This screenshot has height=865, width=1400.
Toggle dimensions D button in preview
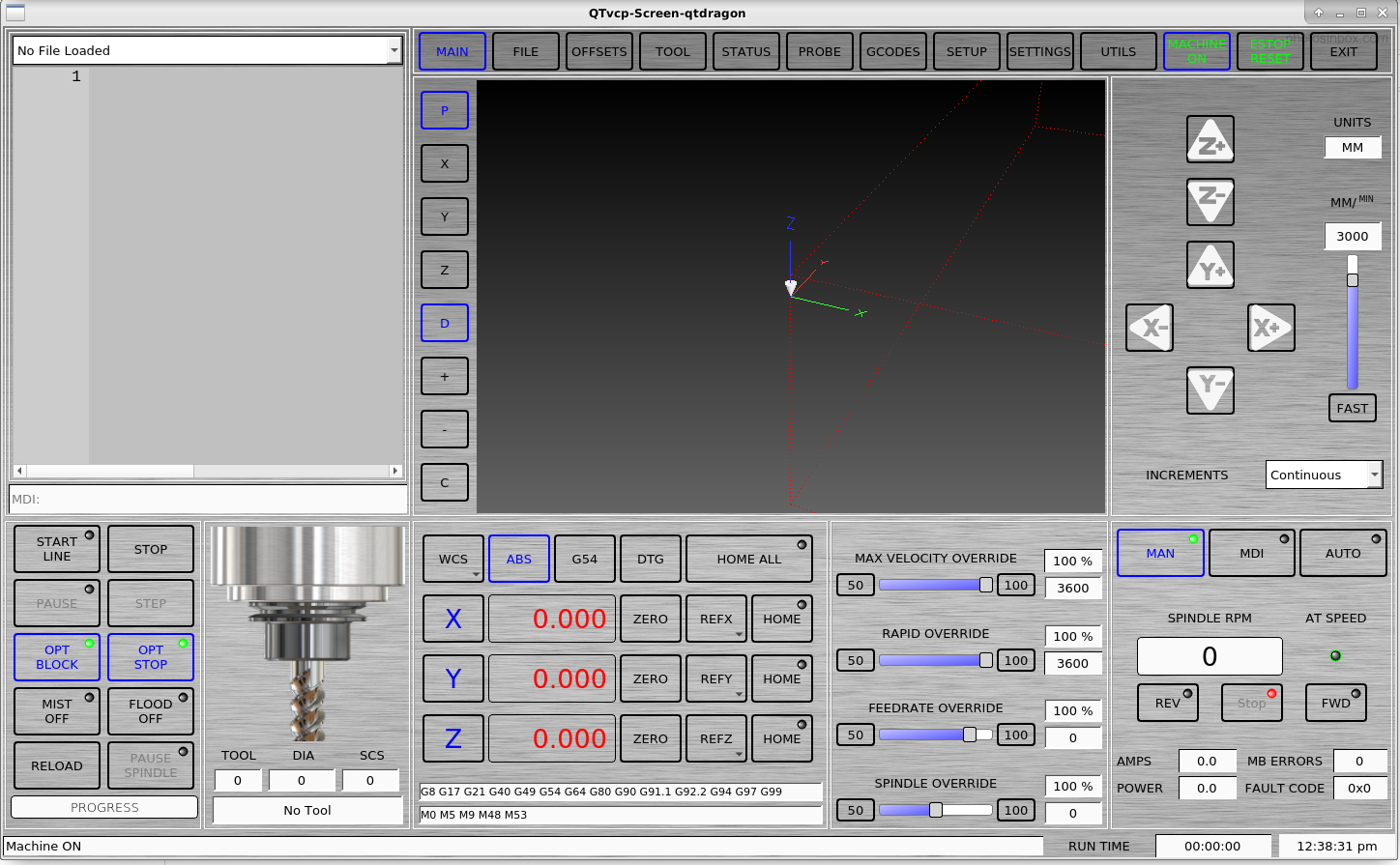coord(445,323)
